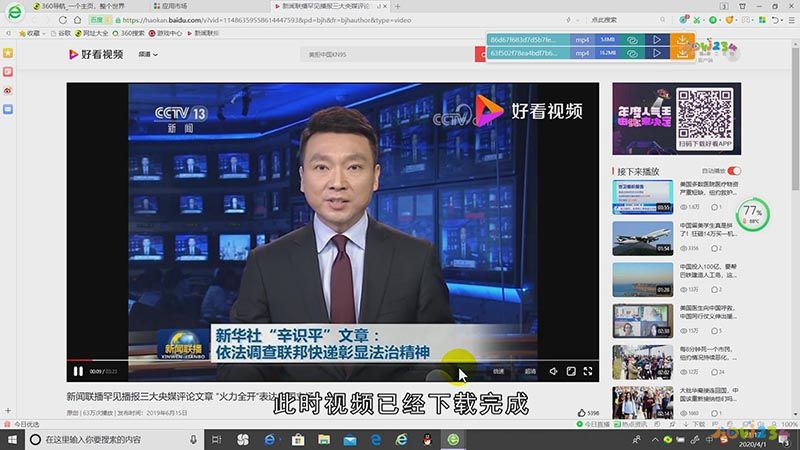Open video quality menu (超清) in player

[x=530, y=371]
